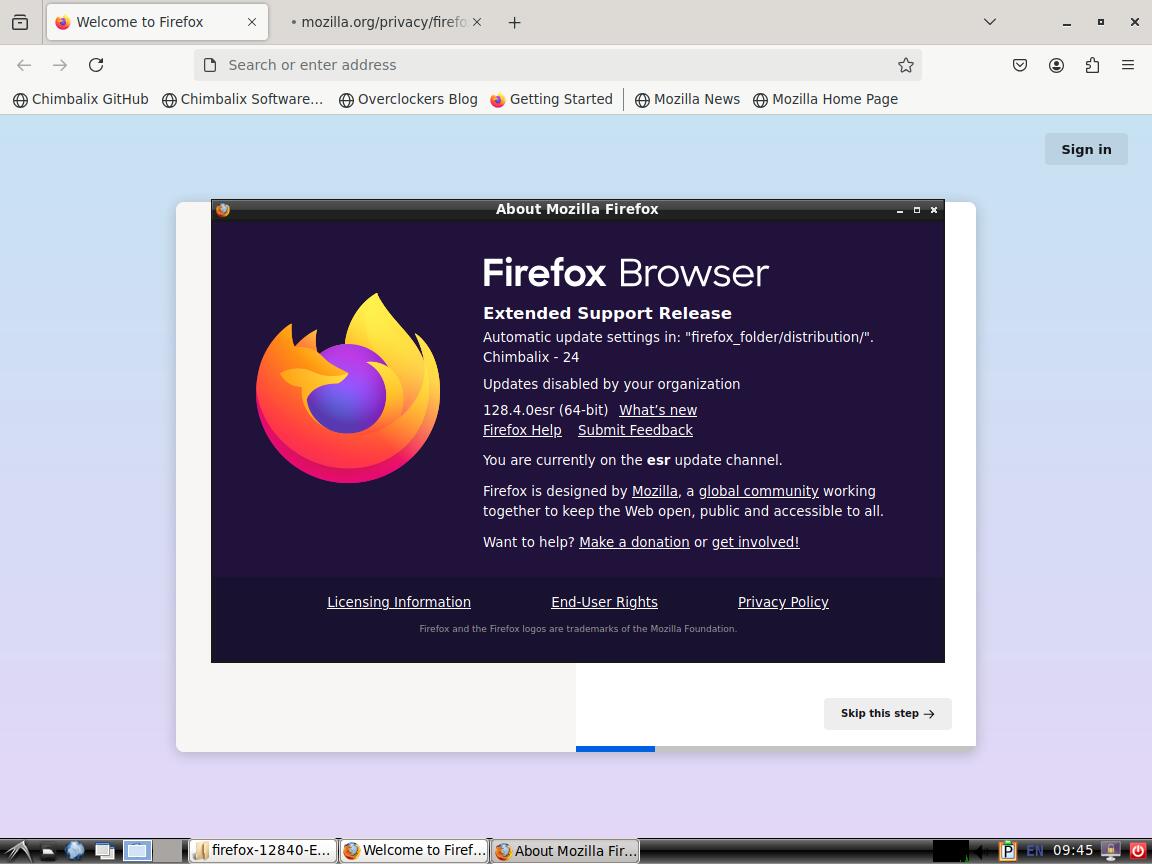This screenshot has height=864, width=1152.
Task: Close the Welcome to Firefox tab
Action: pos(252,22)
